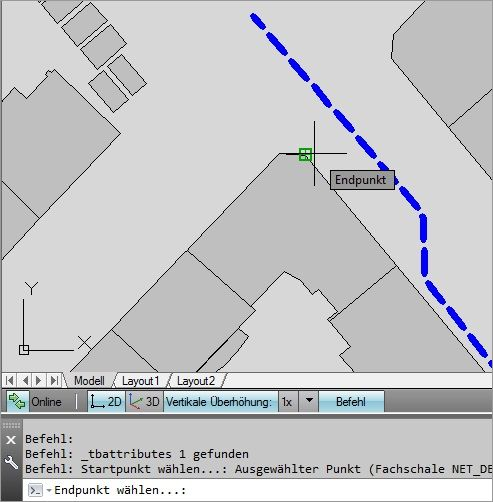This screenshot has height=502, width=493.
Task: Go to next layout tab arrow
Action: [x=39, y=380]
